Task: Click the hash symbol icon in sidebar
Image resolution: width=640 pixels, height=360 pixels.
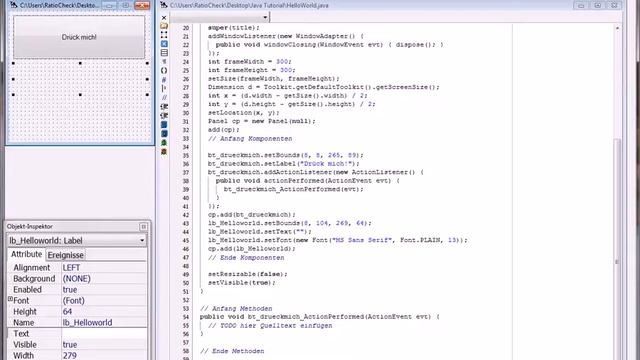Action: [x=164, y=80]
